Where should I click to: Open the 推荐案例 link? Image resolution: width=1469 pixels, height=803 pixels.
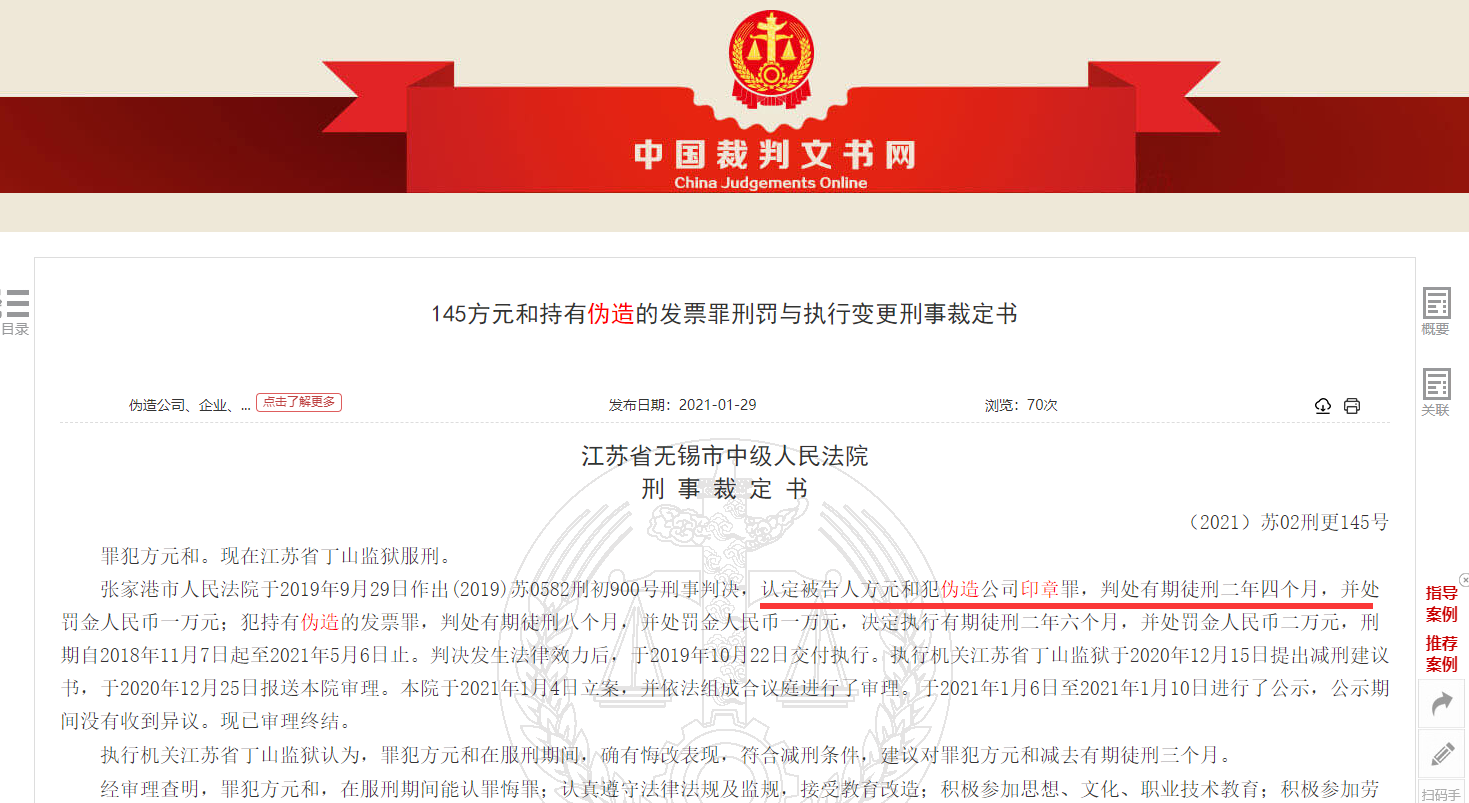(x=1441, y=653)
